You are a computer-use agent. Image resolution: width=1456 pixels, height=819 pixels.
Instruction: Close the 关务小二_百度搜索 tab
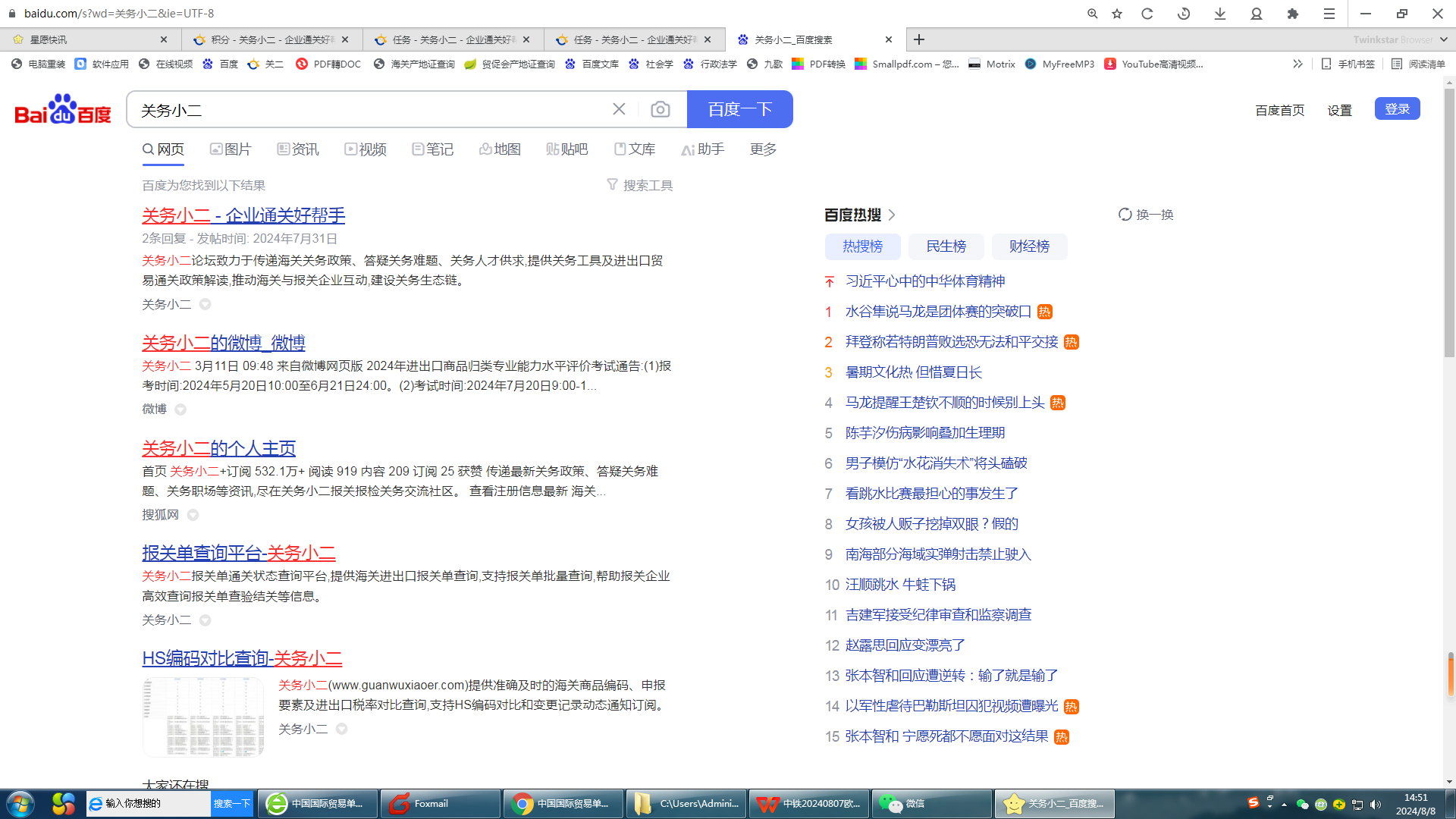click(889, 39)
